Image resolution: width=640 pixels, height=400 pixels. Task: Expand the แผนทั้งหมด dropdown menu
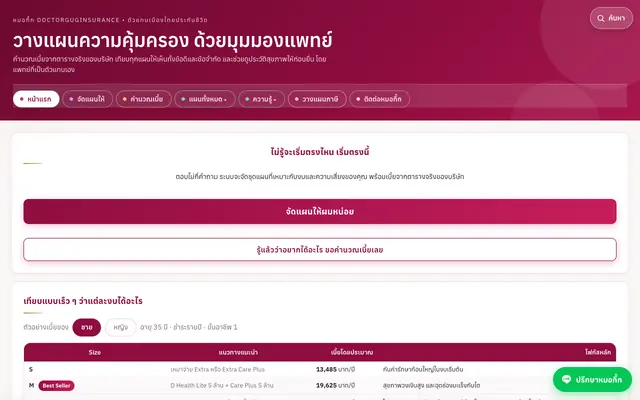pos(204,99)
